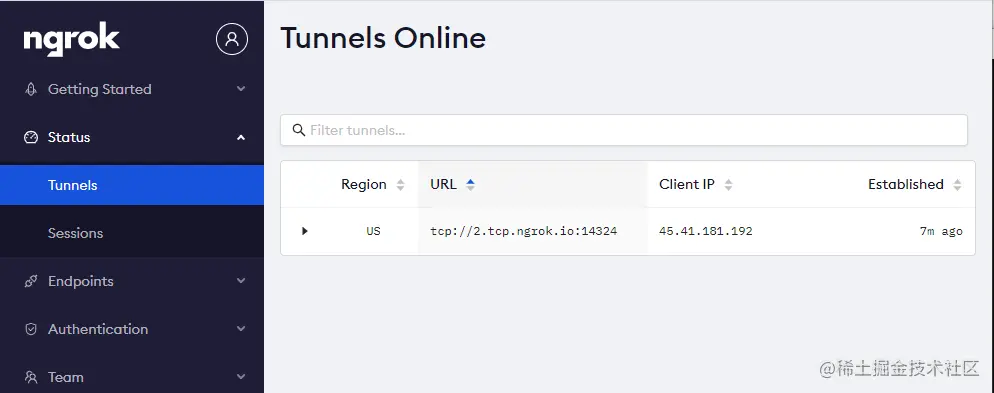994x393 pixels.
Task: Expand the US tunnel row details triangle
Action: point(305,231)
